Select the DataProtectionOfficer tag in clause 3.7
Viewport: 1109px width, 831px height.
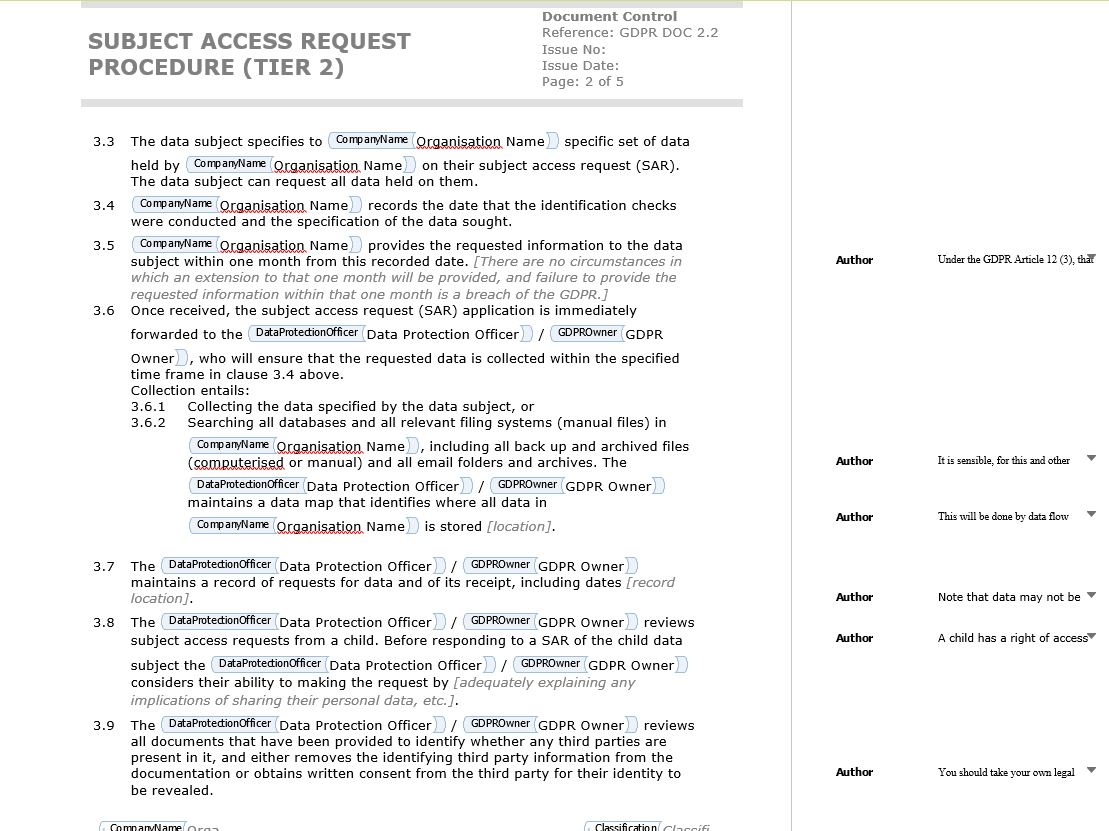click(219, 565)
